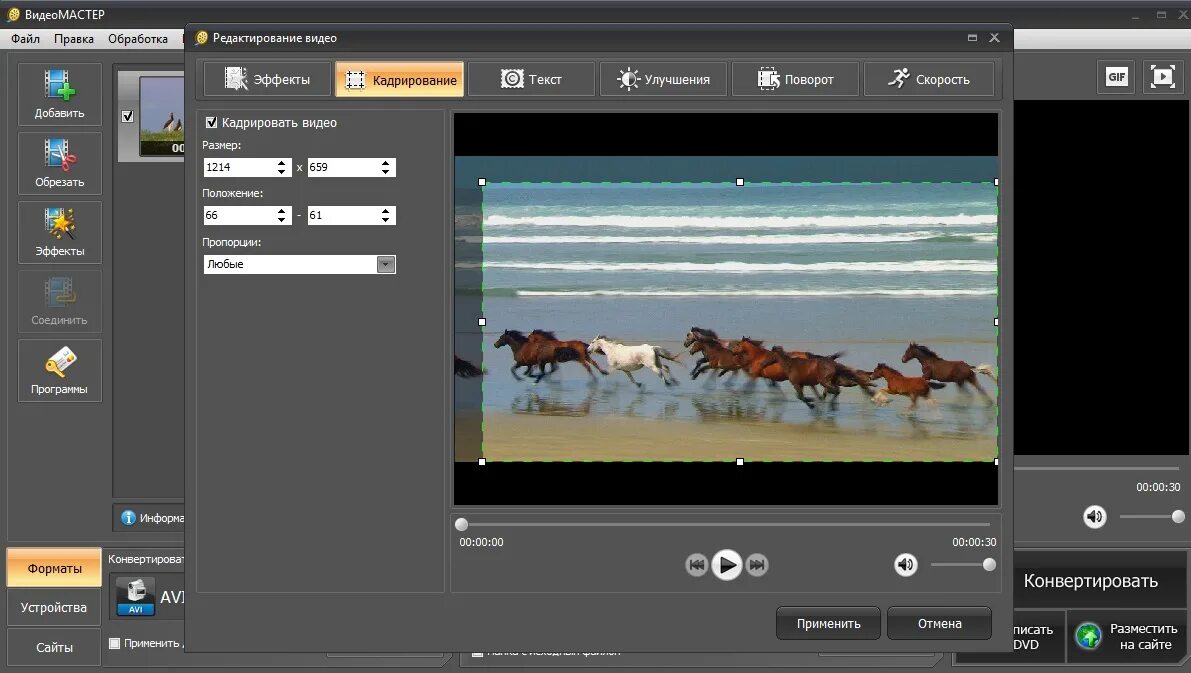Click Разместить на сайте button

(x=1127, y=637)
